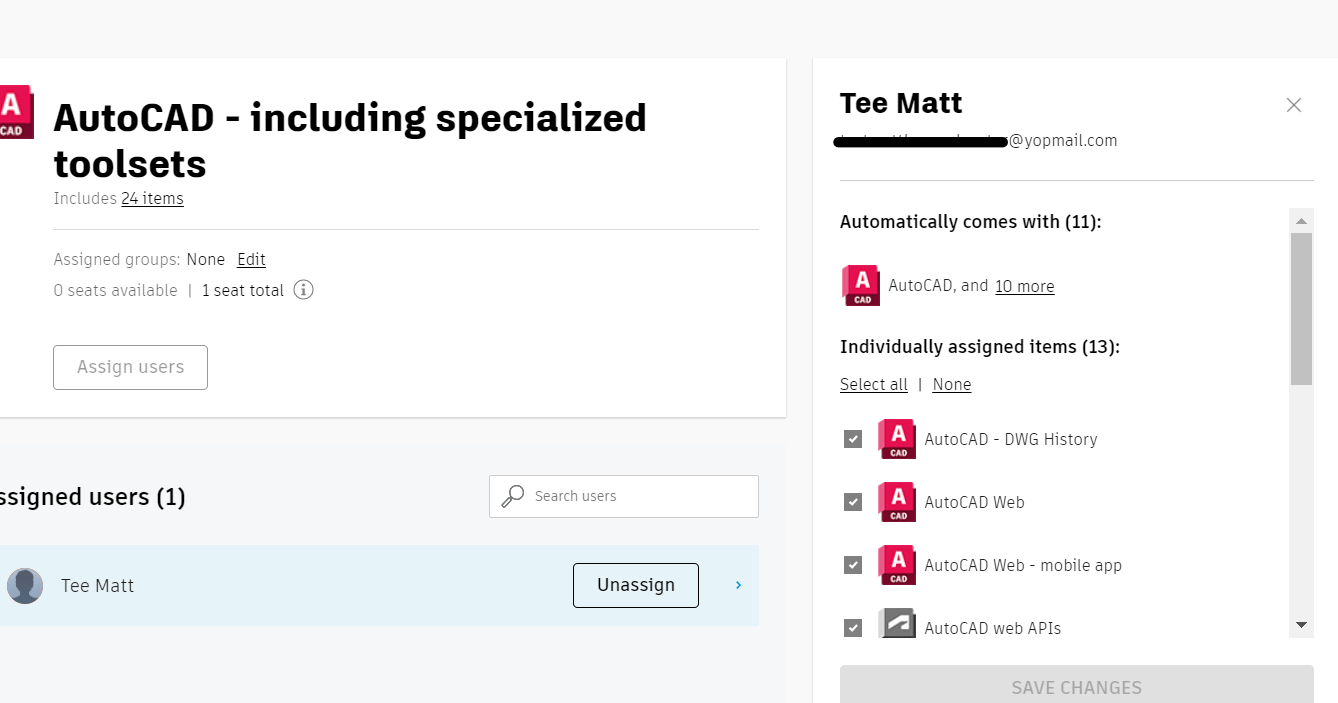Click the AutoCAD icon under Automatically comes with
The image size is (1338, 703).
pos(861,286)
